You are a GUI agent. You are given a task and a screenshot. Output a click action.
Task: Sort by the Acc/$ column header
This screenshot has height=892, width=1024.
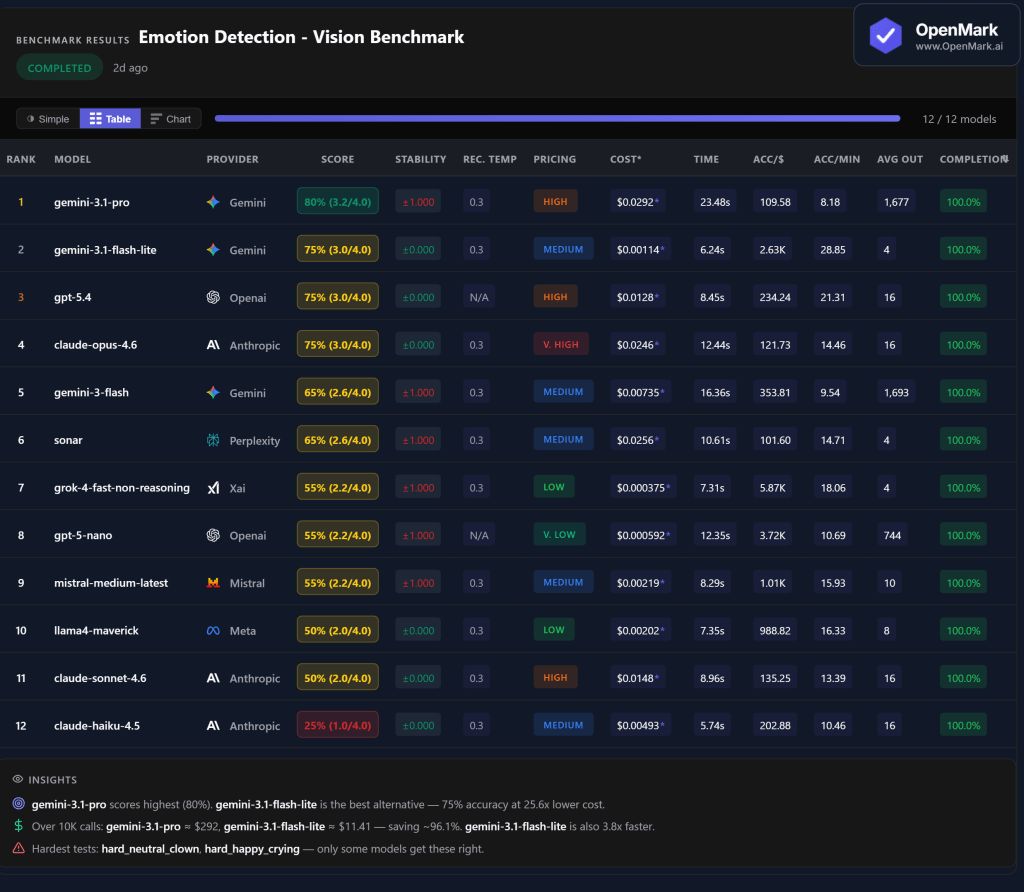(768, 159)
